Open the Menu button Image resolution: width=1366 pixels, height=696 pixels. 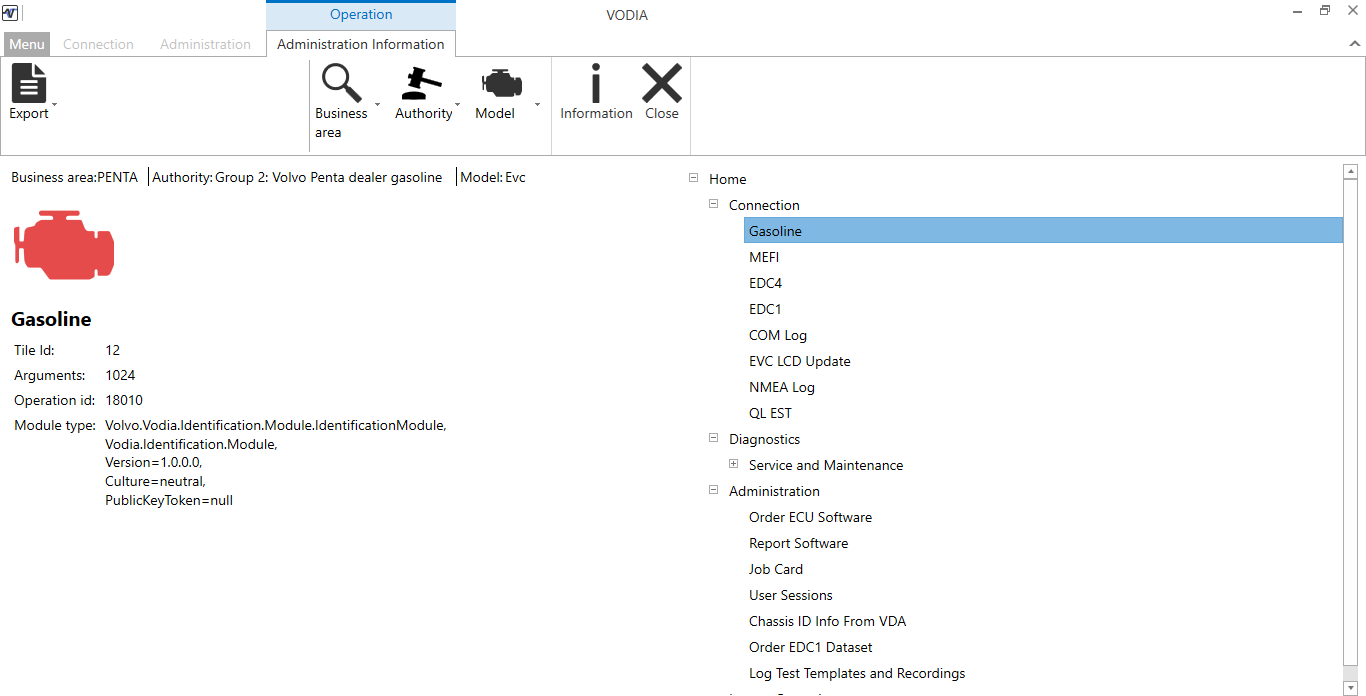tap(26, 44)
